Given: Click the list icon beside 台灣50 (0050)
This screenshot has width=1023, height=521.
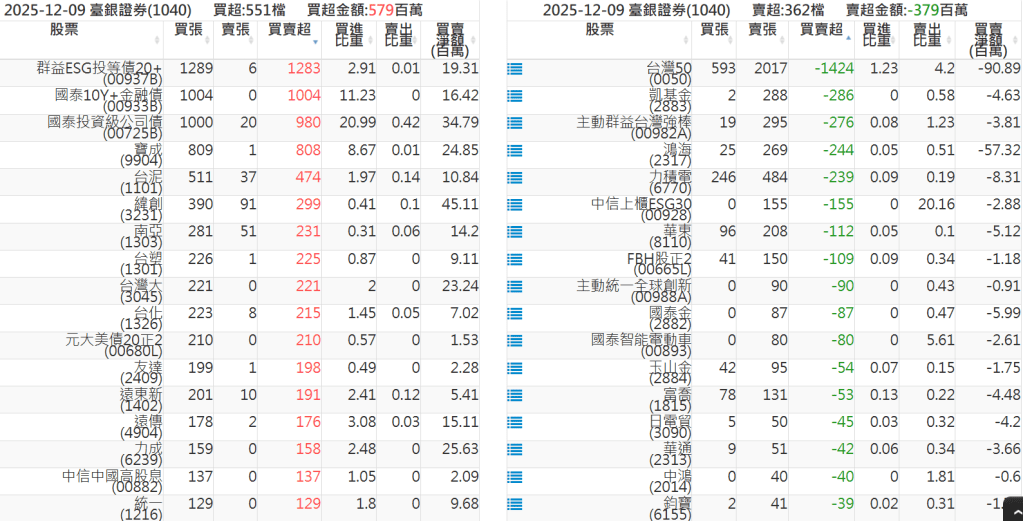Looking at the screenshot, I should tap(515, 70).
